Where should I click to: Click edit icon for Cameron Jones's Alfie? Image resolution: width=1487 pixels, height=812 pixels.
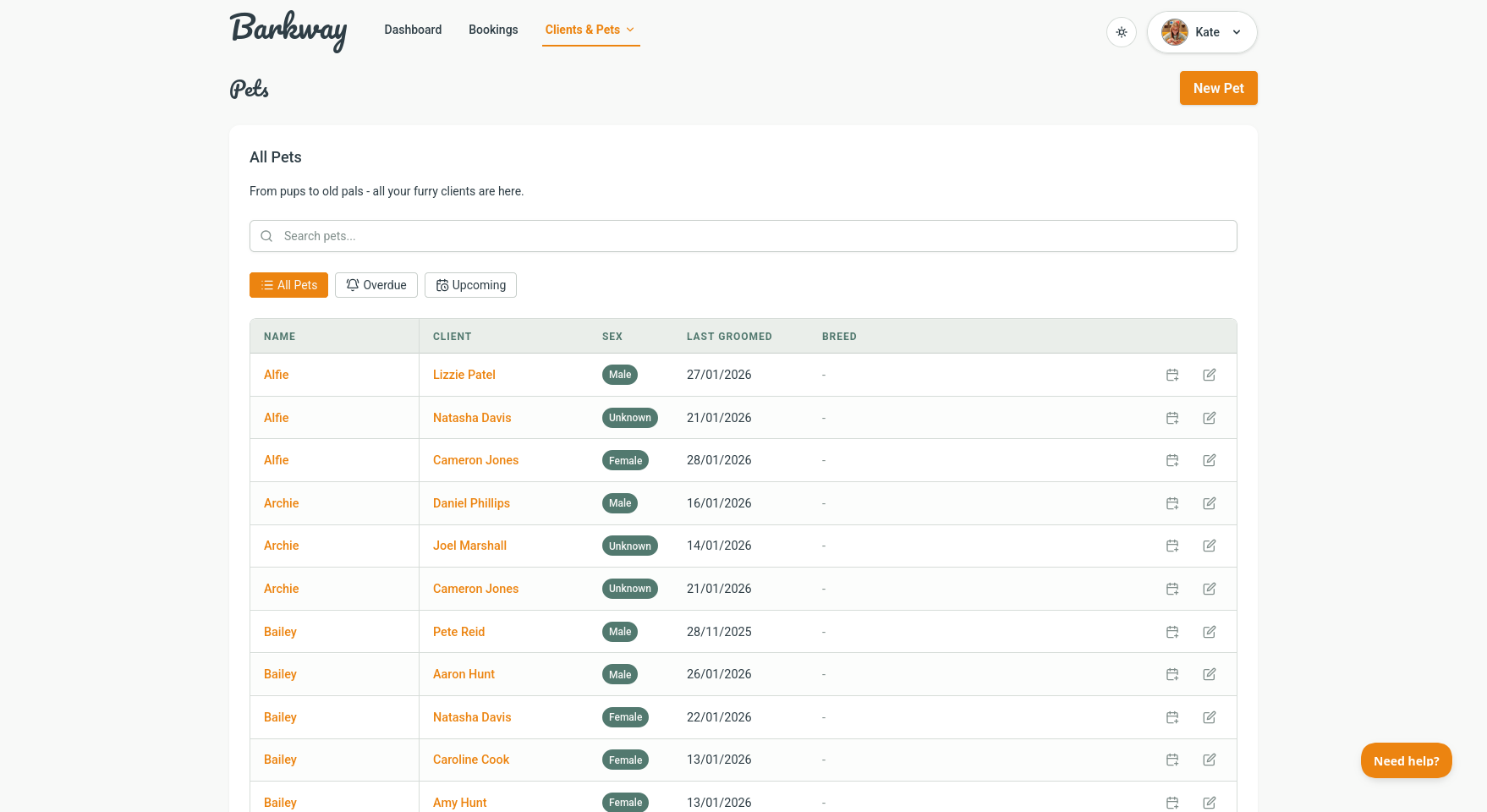1210,460
